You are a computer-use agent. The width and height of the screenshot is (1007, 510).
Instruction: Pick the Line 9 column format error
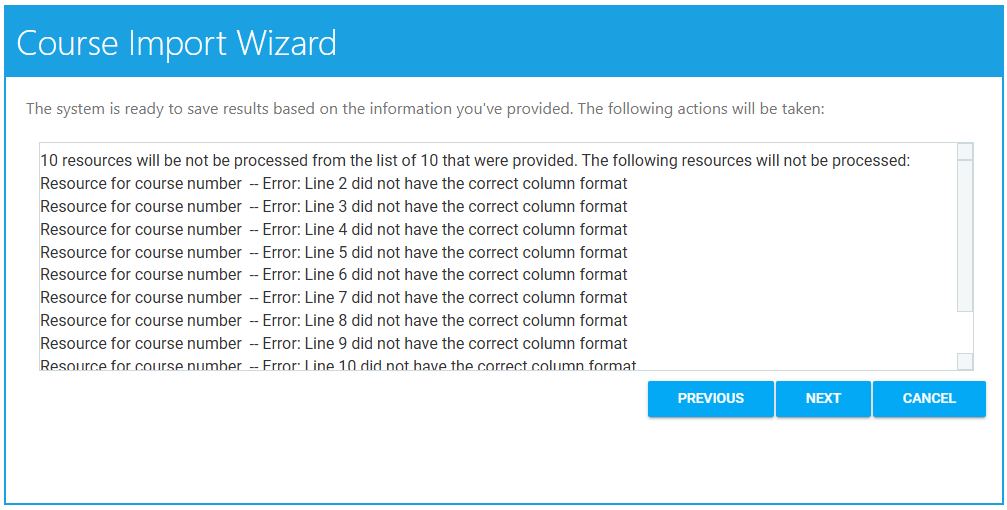point(334,344)
